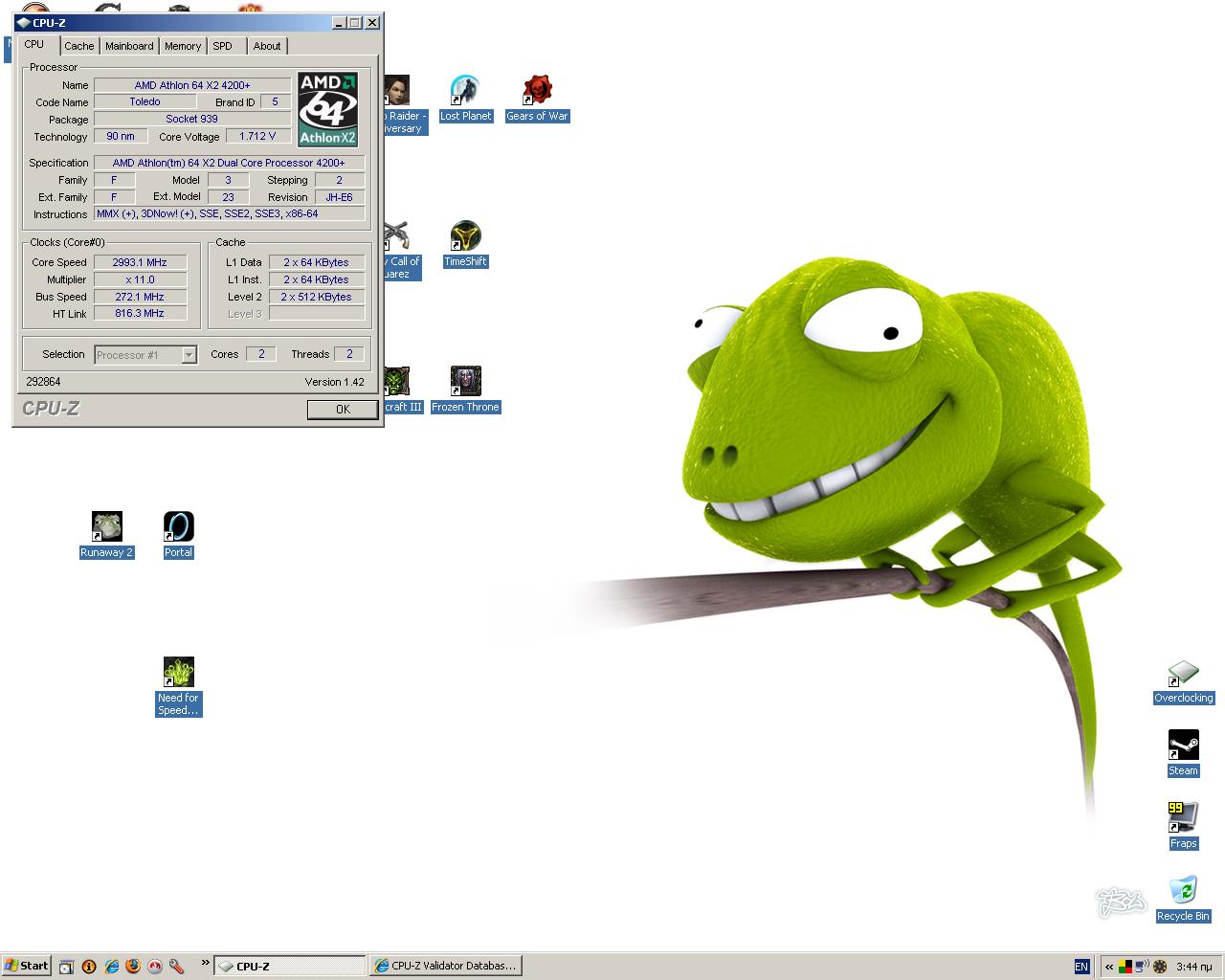Screen dimensions: 1225x980
Task: Click the taskbar clock showing 3:44
Action: (1194, 967)
